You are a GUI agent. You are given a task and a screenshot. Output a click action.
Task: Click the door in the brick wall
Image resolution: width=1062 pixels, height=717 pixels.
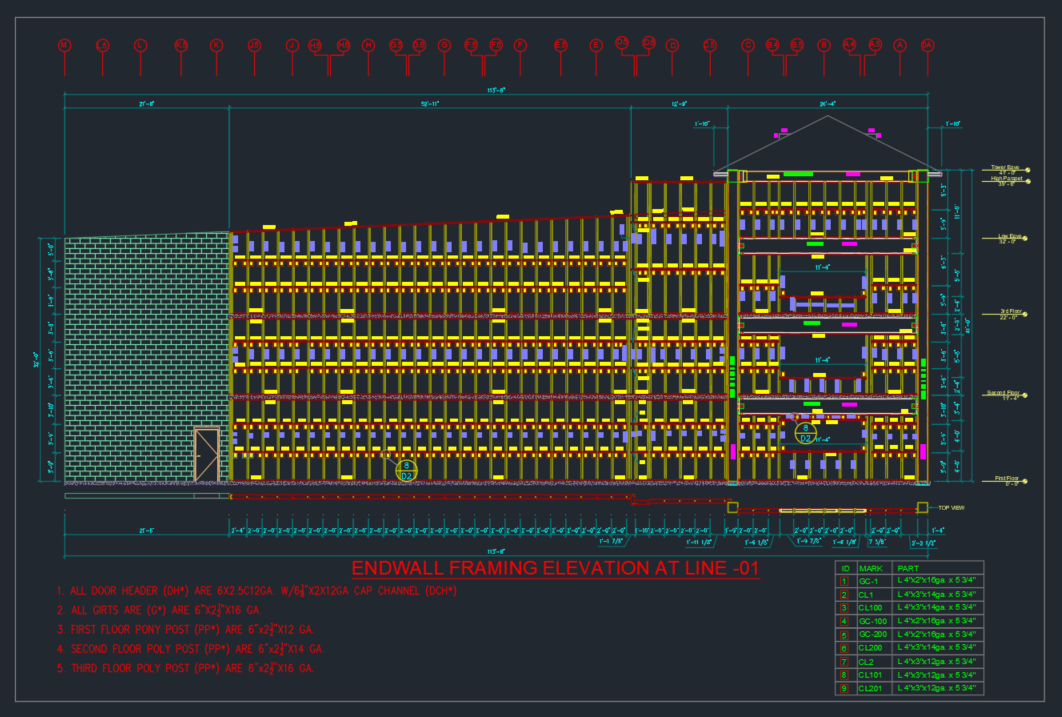(206, 455)
